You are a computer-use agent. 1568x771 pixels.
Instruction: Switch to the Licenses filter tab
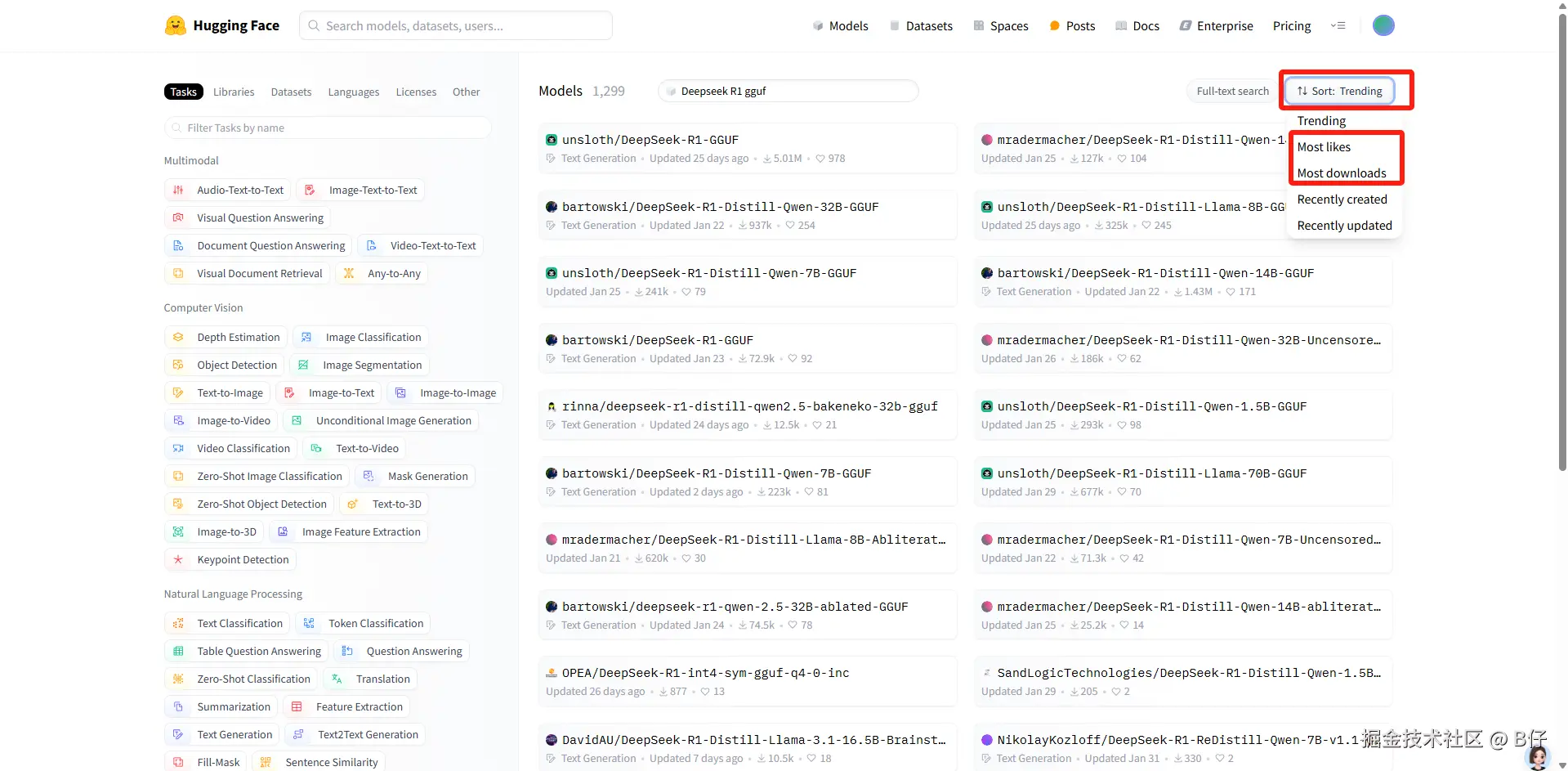point(416,92)
